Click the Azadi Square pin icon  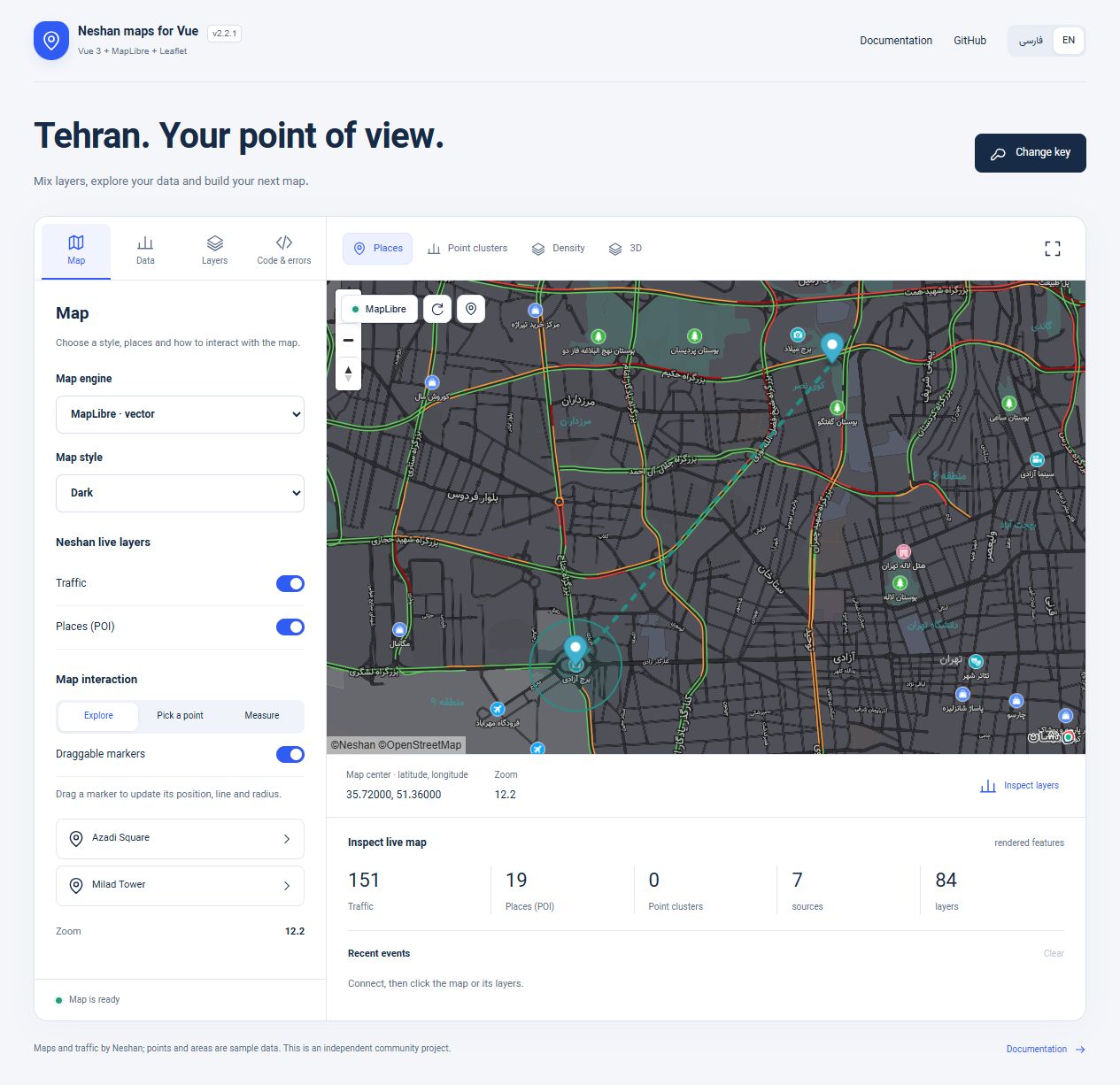point(76,838)
